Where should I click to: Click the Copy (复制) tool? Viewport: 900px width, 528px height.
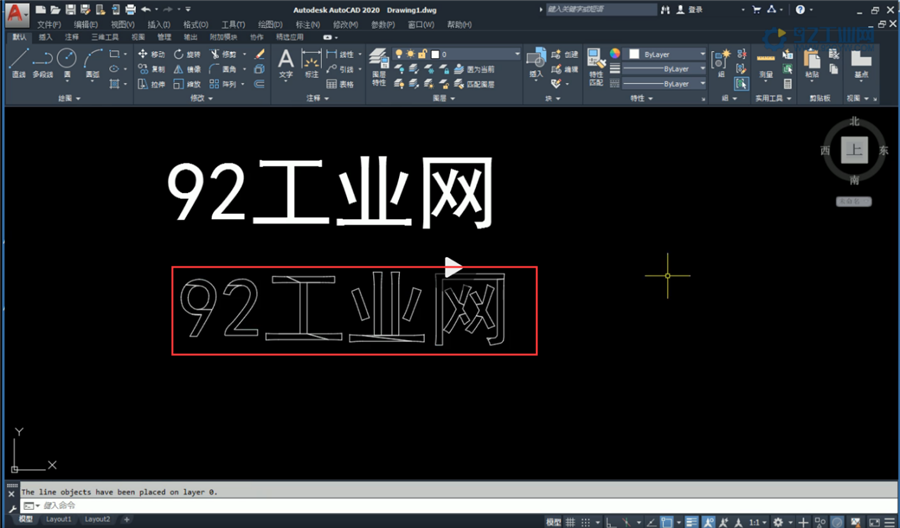click(x=152, y=69)
